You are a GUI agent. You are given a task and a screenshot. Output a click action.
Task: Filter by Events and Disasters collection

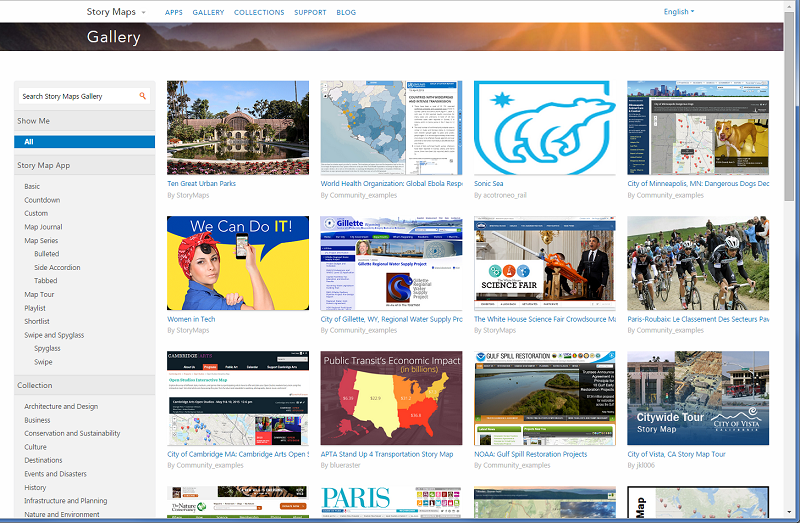56,474
